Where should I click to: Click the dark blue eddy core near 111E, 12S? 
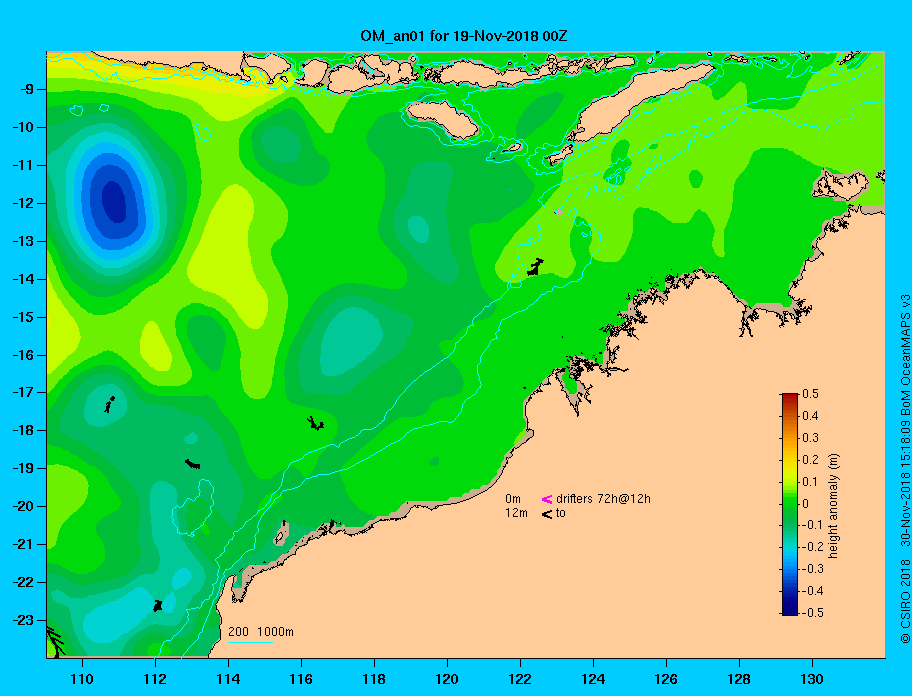(114, 201)
